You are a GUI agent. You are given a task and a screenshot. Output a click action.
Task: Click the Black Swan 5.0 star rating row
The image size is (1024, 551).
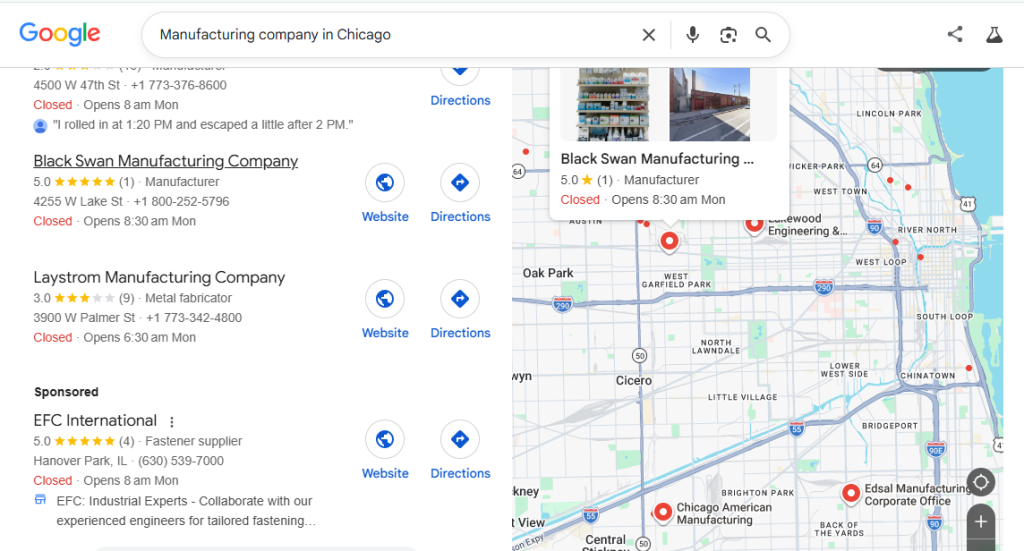[x=126, y=181]
